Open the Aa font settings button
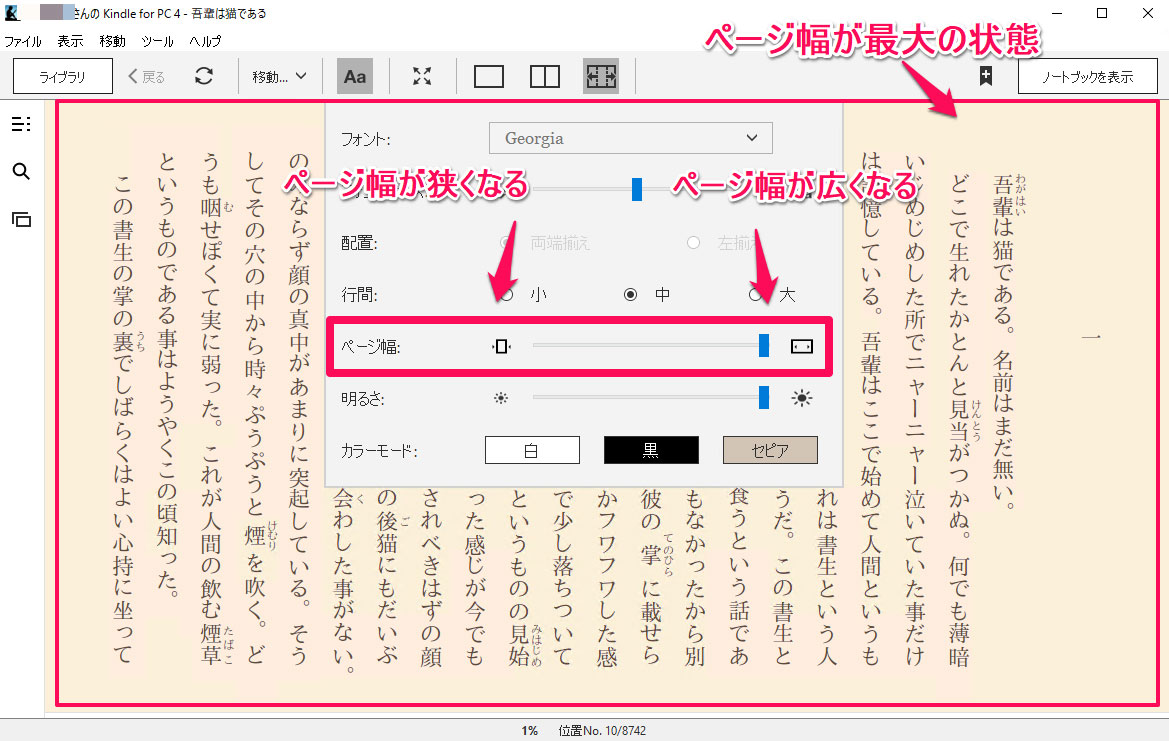 coord(355,76)
